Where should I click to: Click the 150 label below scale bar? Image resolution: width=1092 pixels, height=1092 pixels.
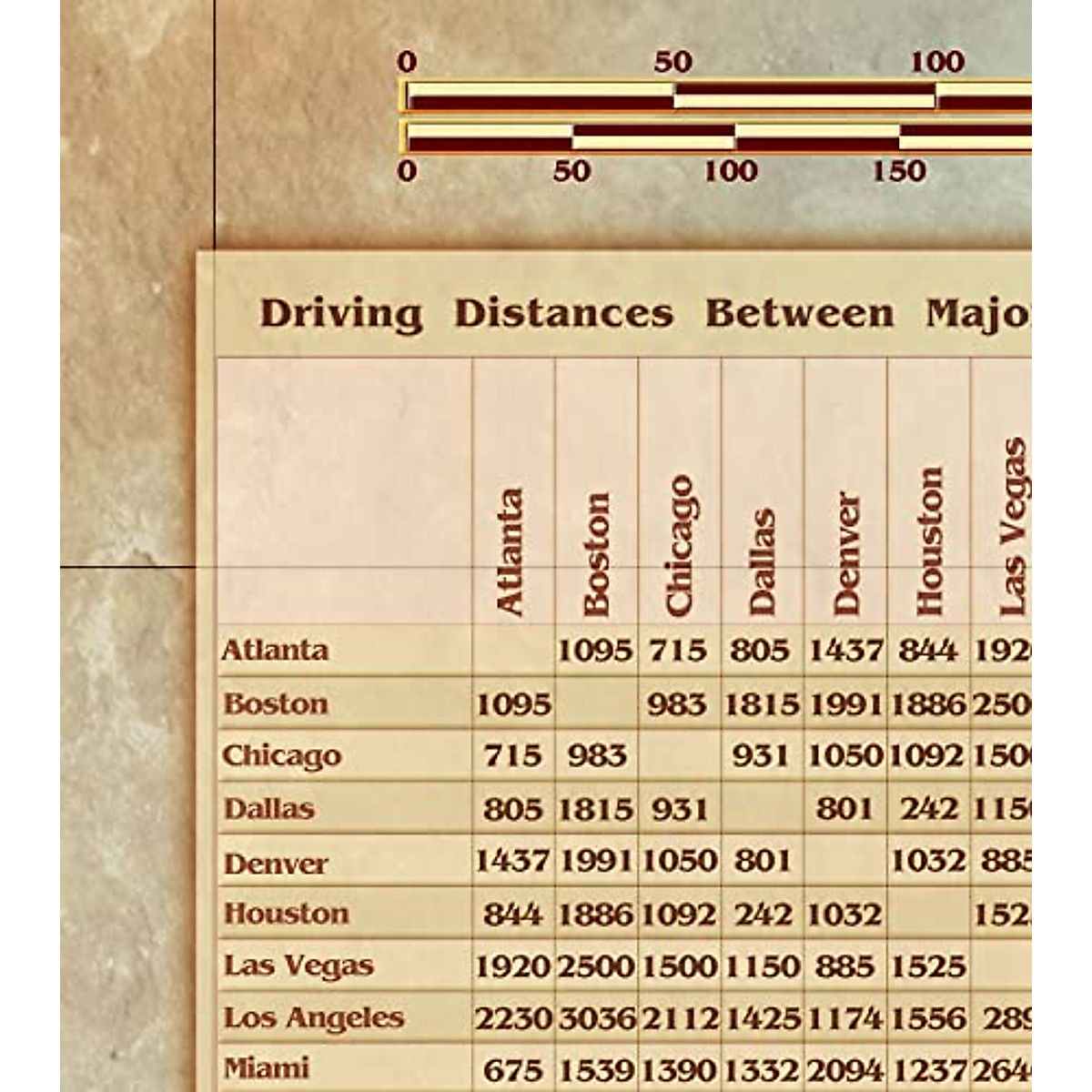point(899,171)
